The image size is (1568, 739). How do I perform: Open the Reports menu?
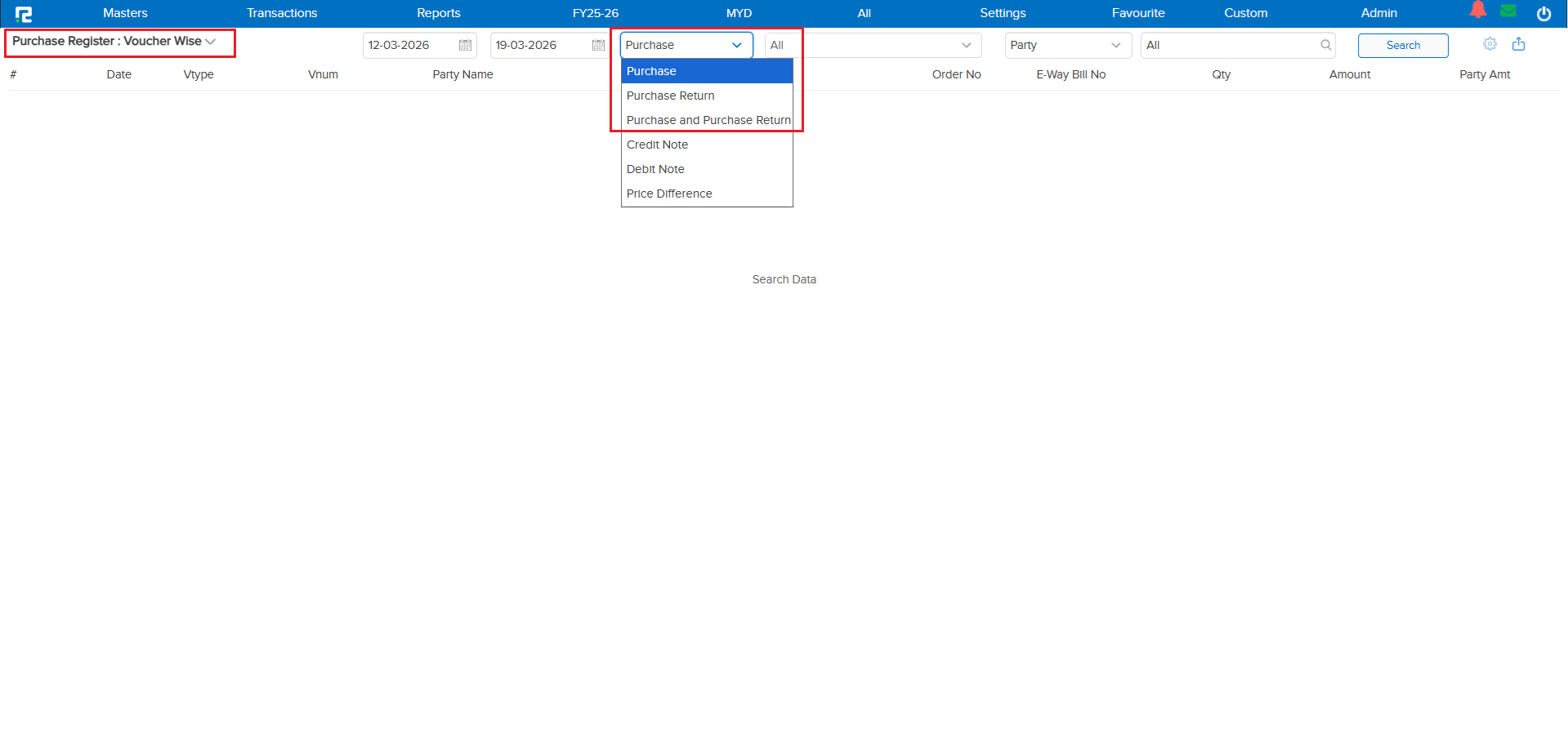pos(438,13)
